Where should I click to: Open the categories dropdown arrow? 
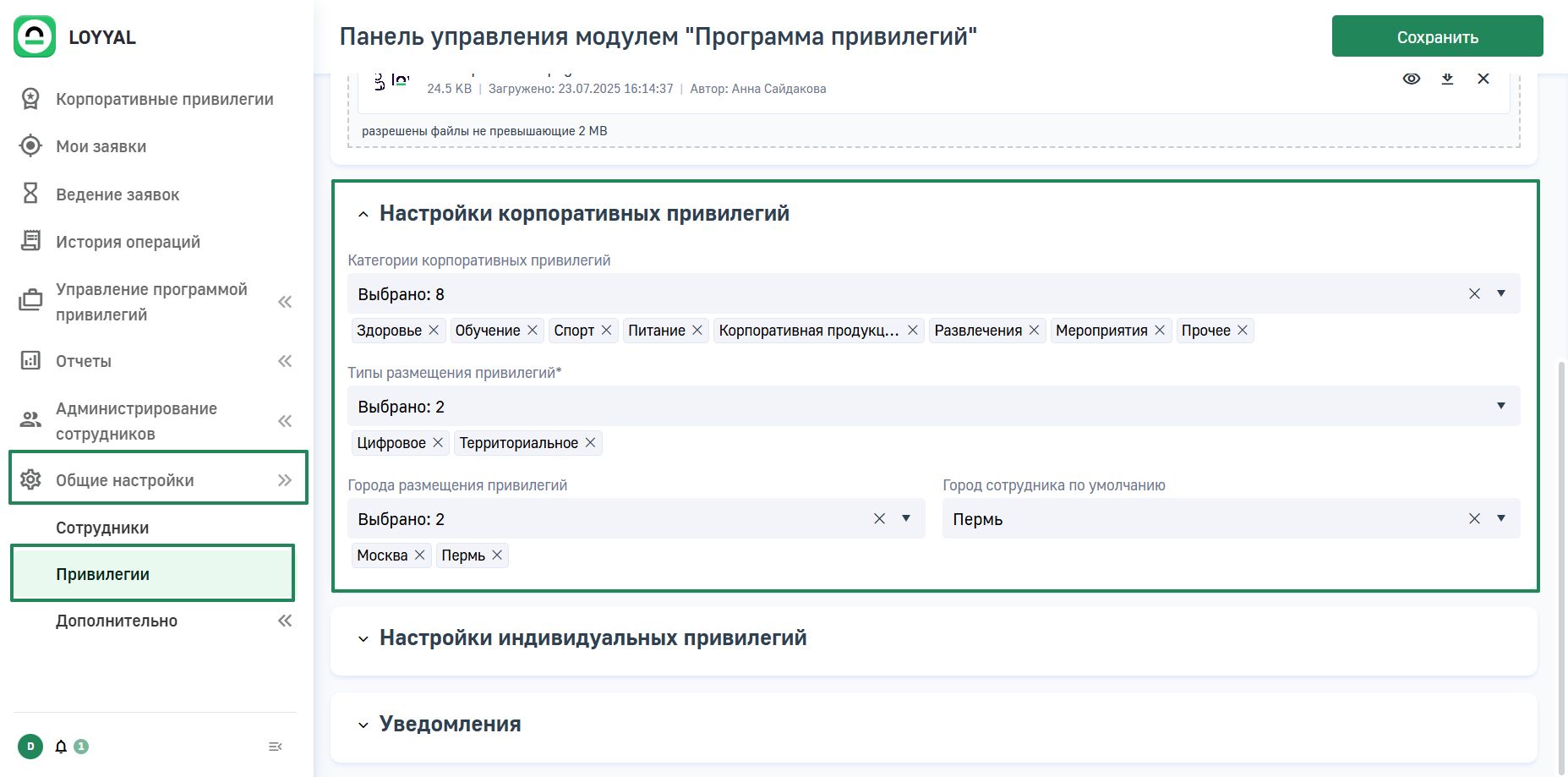pos(1501,293)
